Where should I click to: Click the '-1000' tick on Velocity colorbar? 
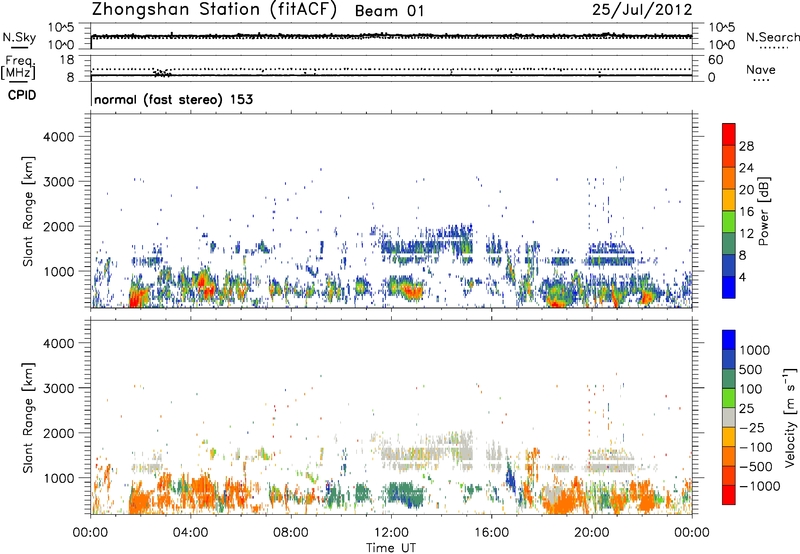pyautogui.click(x=760, y=486)
